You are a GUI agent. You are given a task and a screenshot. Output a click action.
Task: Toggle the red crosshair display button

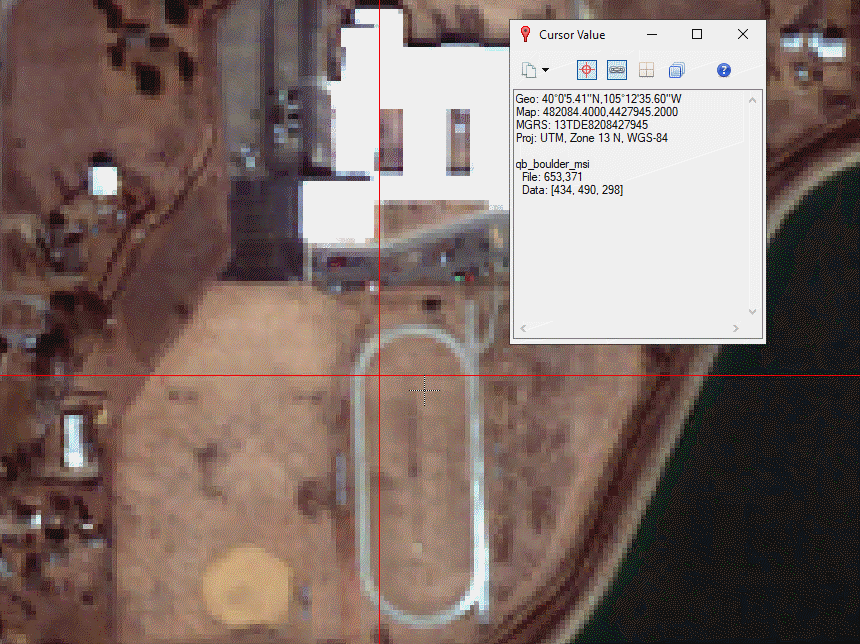(x=587, y=70)
